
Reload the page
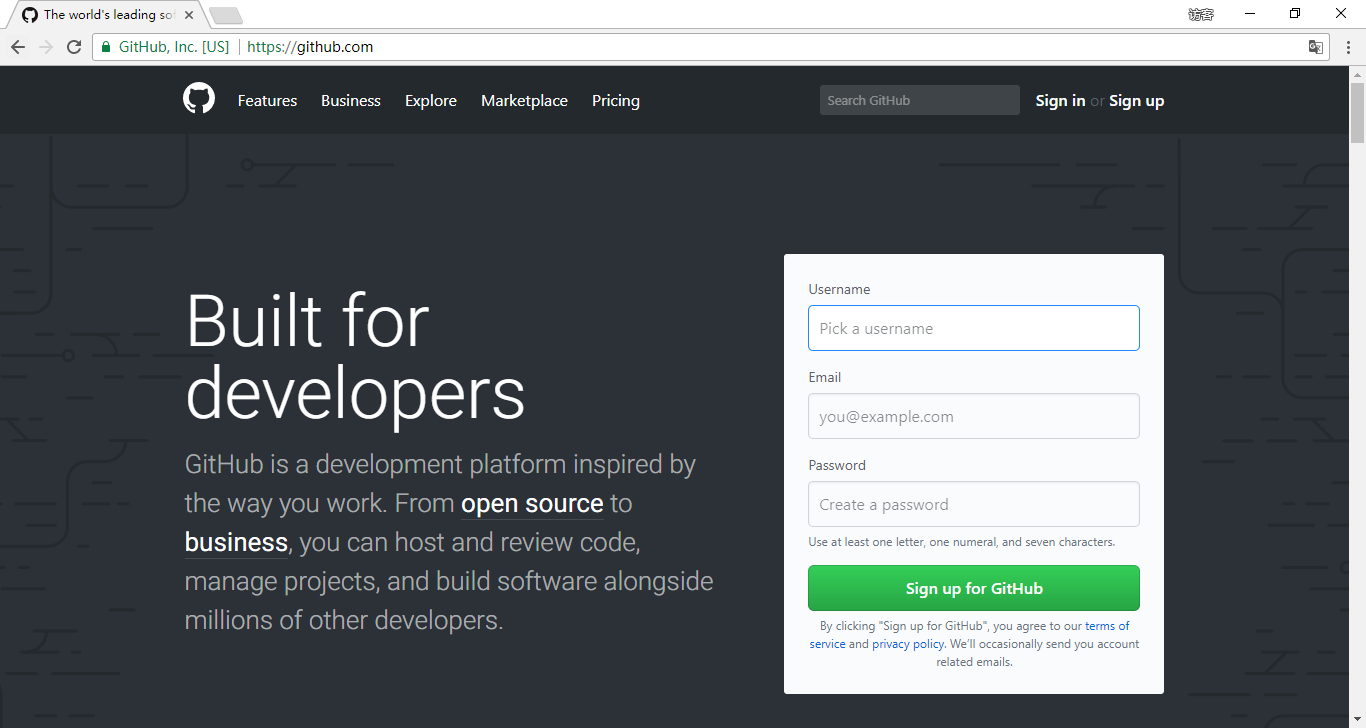[x=73, y=46]
